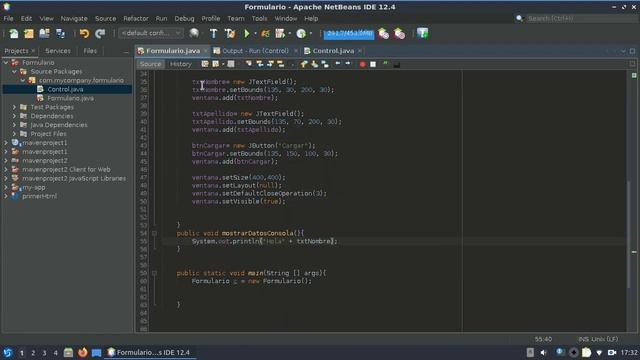Click the first garbage collection icon after memory bar
This screenshot has height=360, width=640.
click(x=383, y=33)
